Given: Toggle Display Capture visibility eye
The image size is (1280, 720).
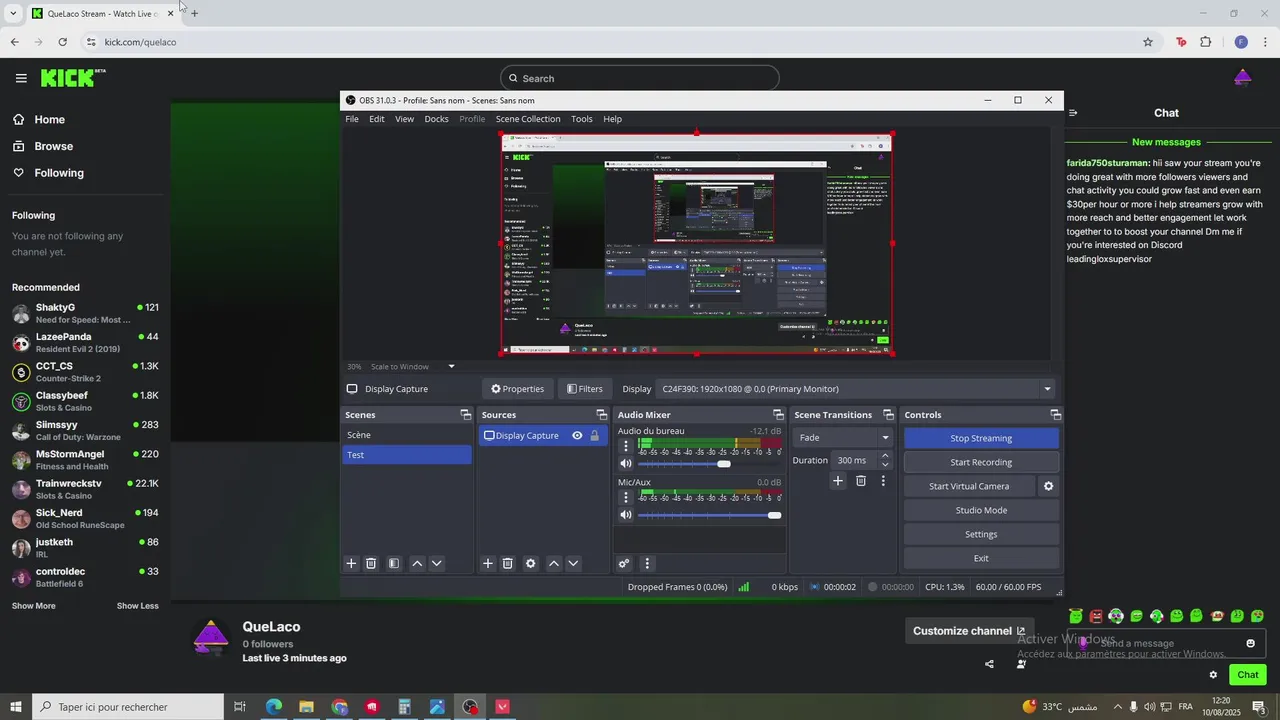Looking at the screenshot, I should pos(577,435).
